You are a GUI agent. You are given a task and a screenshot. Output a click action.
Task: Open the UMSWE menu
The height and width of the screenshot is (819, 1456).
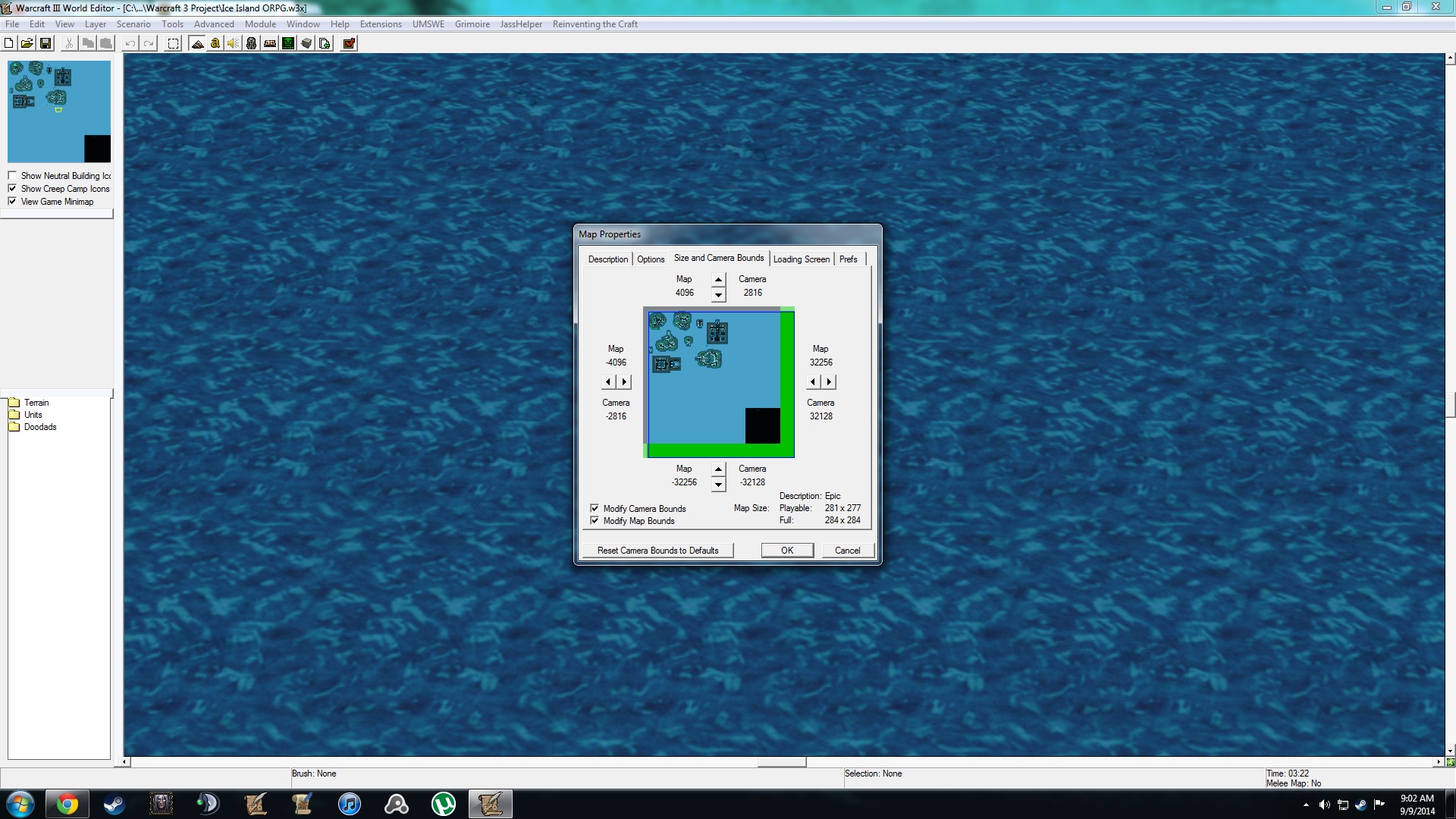pyautogui.click(x=428, y=24)
